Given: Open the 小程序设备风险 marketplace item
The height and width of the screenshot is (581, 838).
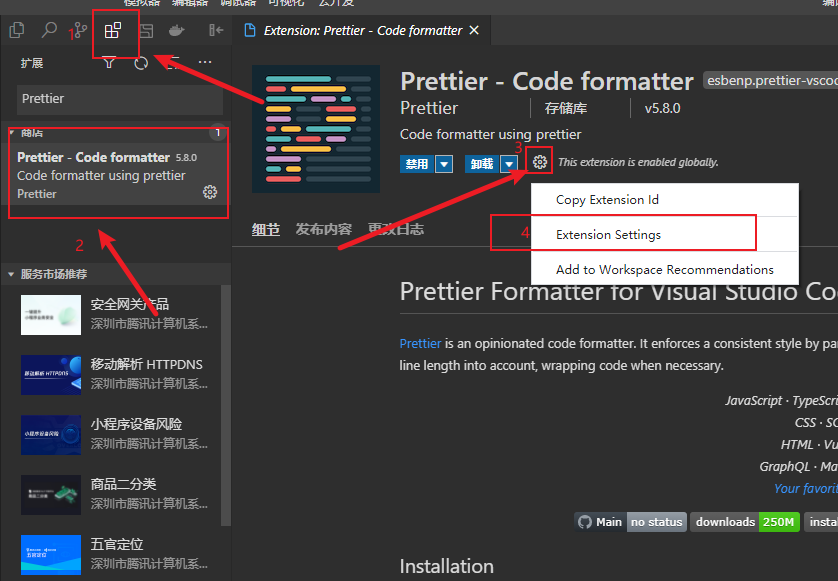Looking at the screenshot, I should [x=111, y=434].
